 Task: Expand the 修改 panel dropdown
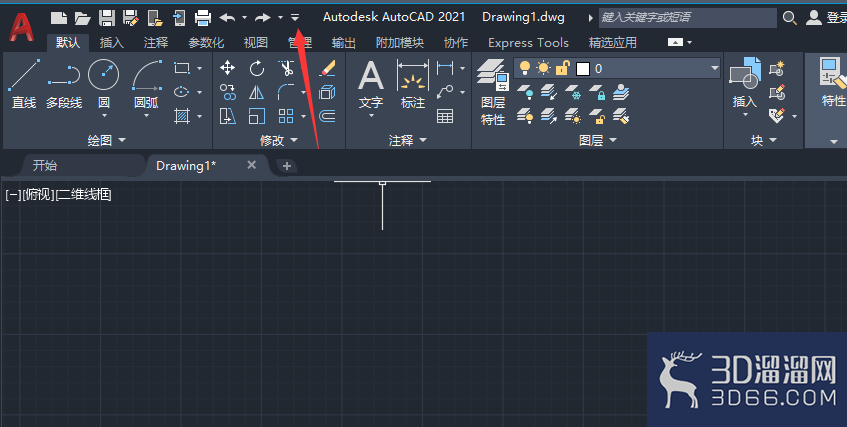(x=279, y=141)
